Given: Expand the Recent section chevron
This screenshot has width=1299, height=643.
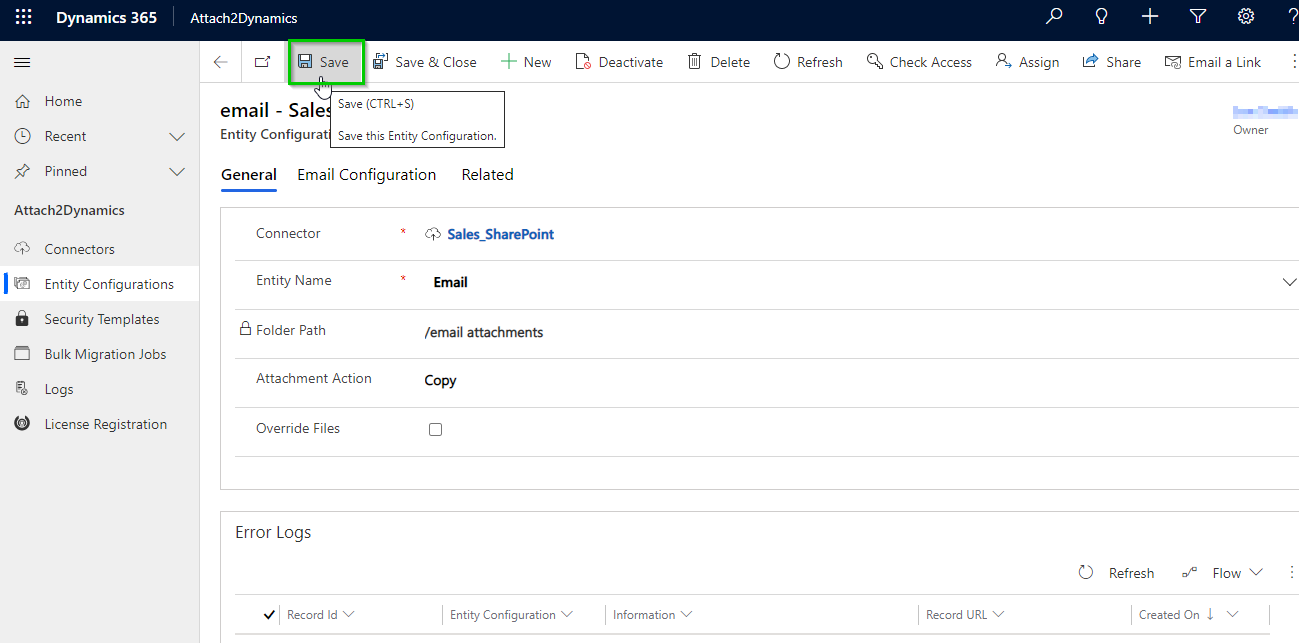Looking at the screenshot, I should (x=177, y=136).
